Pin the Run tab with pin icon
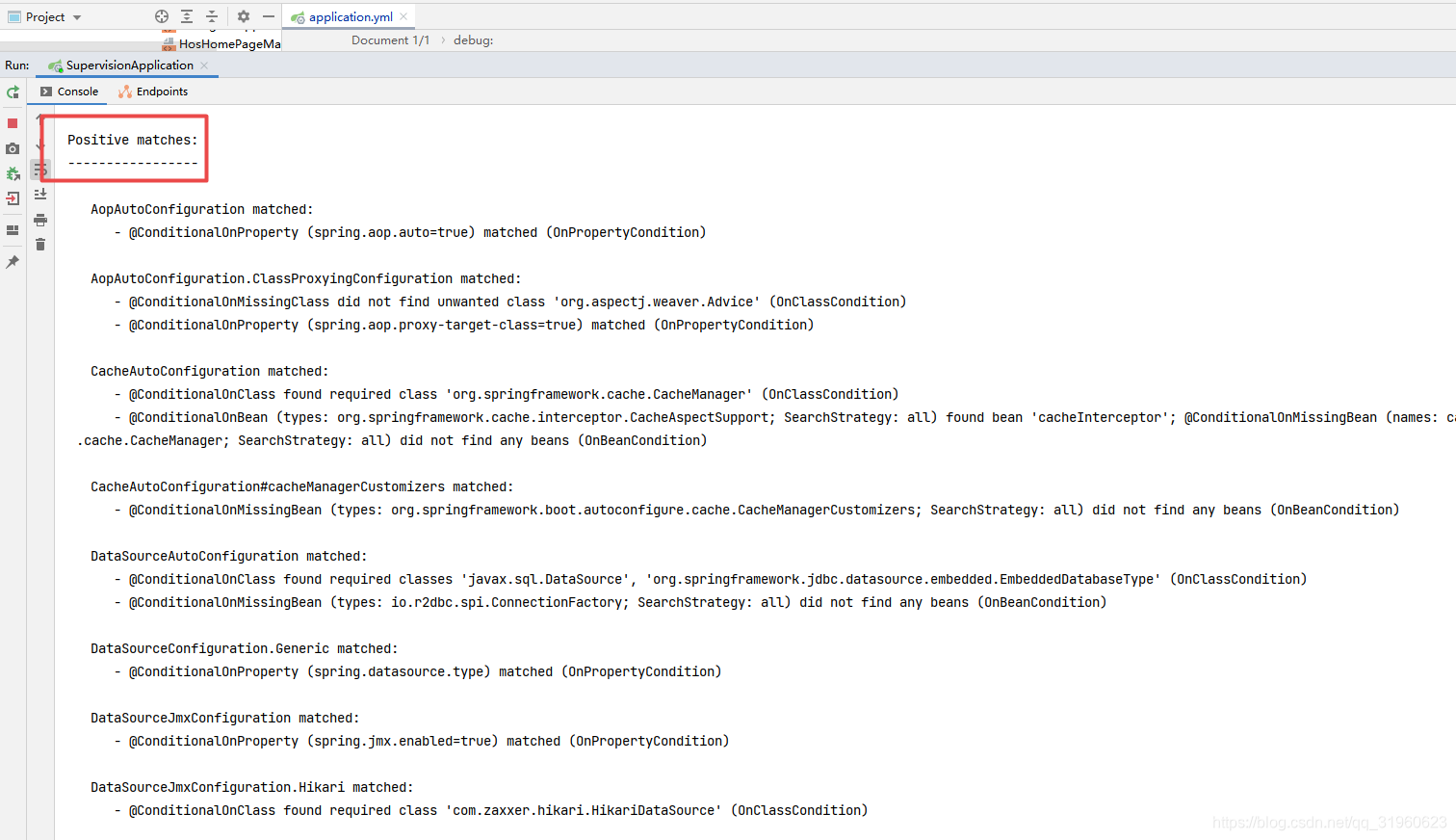Viewport: 1456px width, 840px height. click(x=13, y=262)
